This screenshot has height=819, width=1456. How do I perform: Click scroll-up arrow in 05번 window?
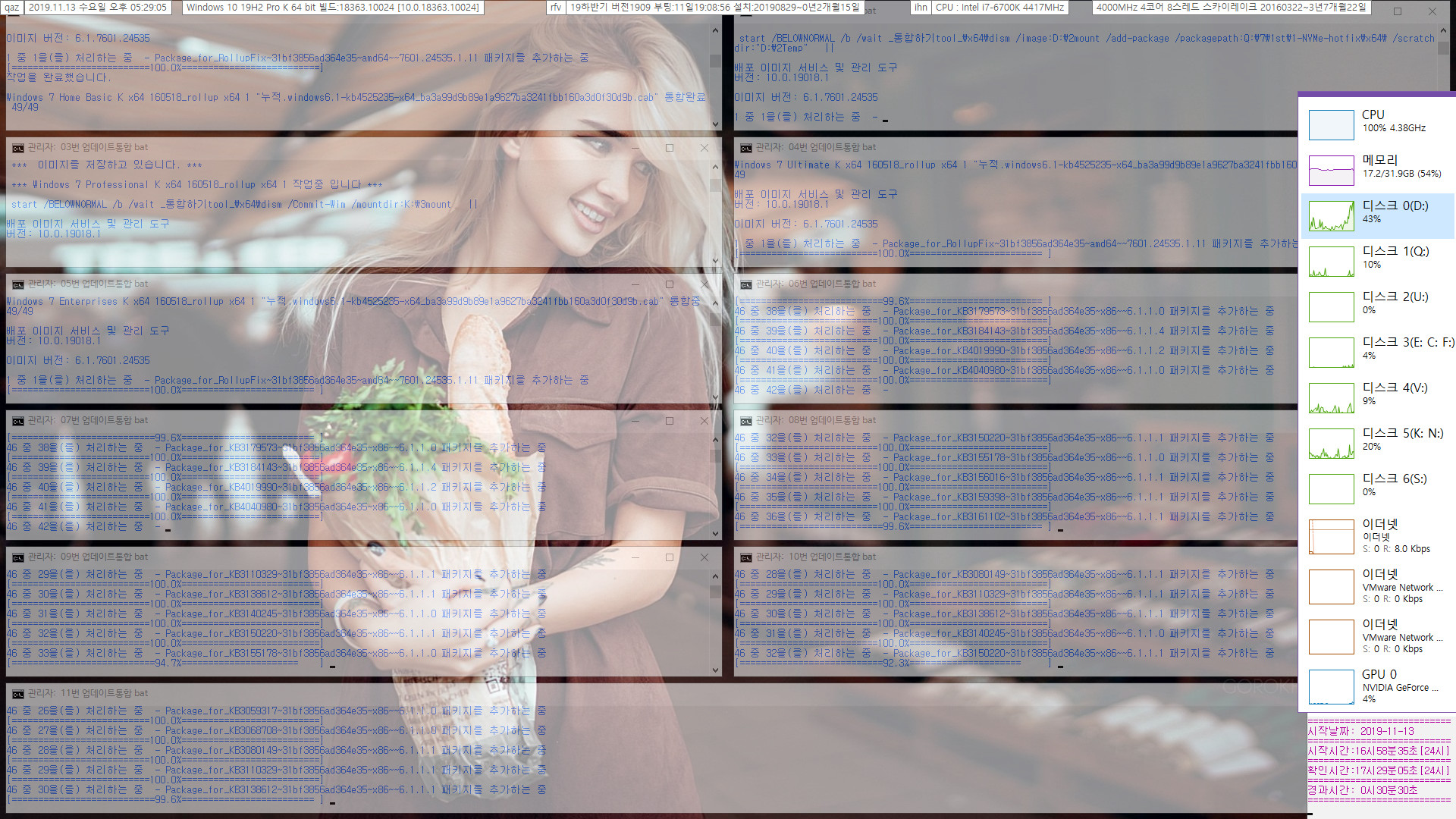point(715,304)
